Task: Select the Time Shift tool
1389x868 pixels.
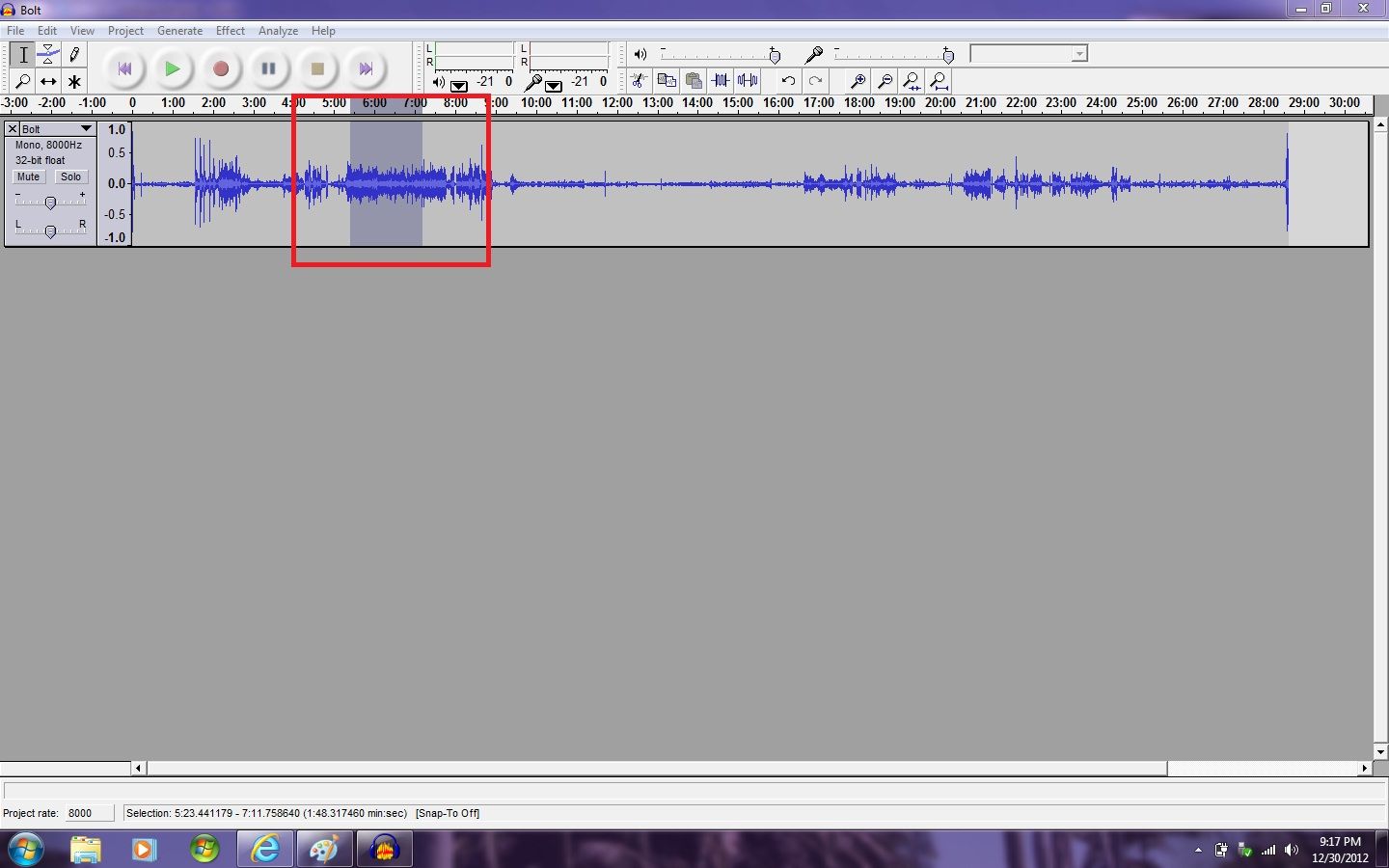Action: coord(48,82)
